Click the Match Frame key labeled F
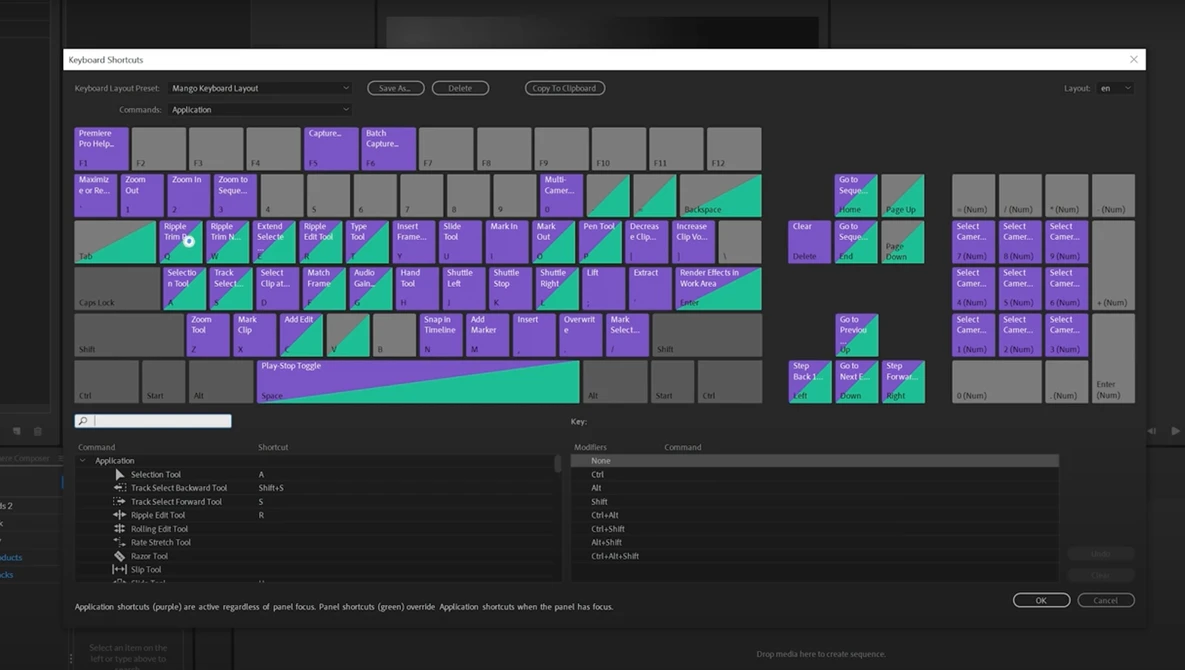Viewport: 1185px width, 670px height. [324, 289]
